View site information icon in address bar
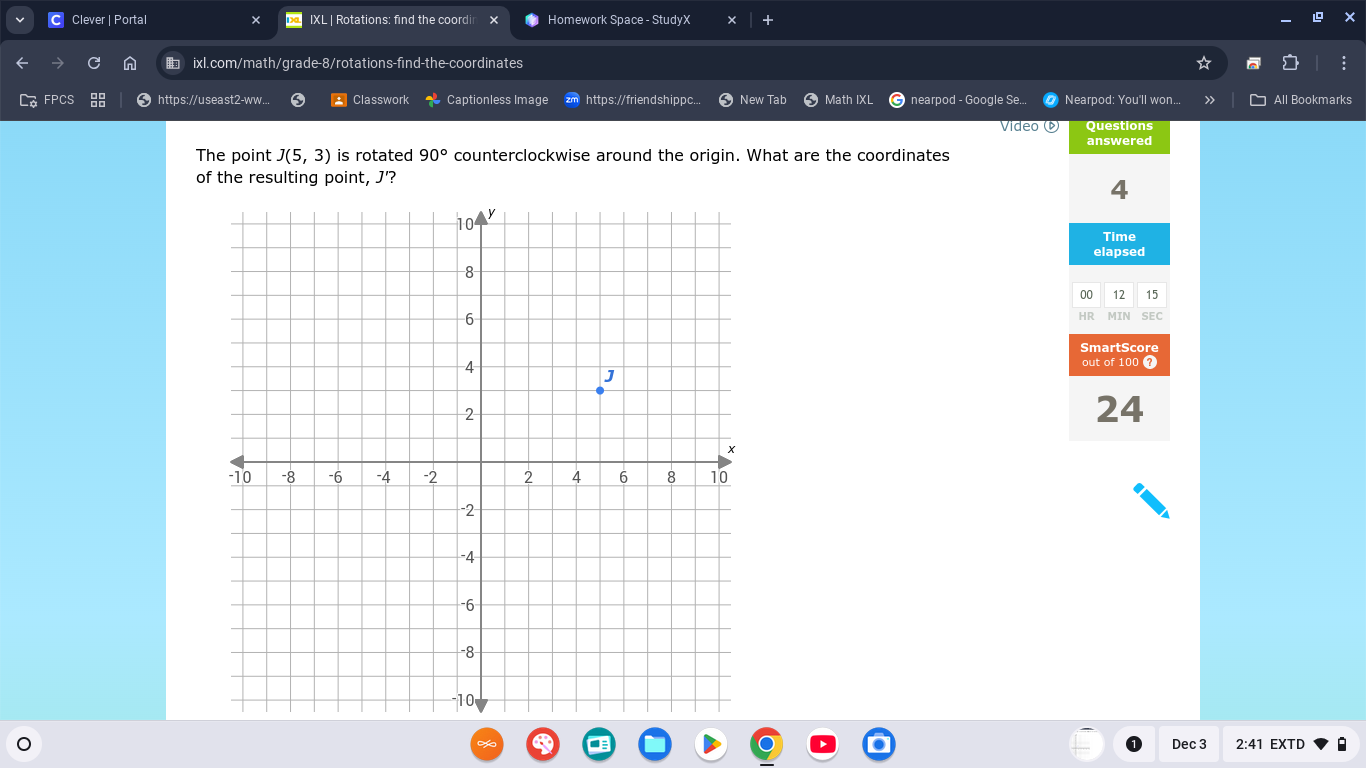This screenshot has width=1366, height=768. coord(173,63)
